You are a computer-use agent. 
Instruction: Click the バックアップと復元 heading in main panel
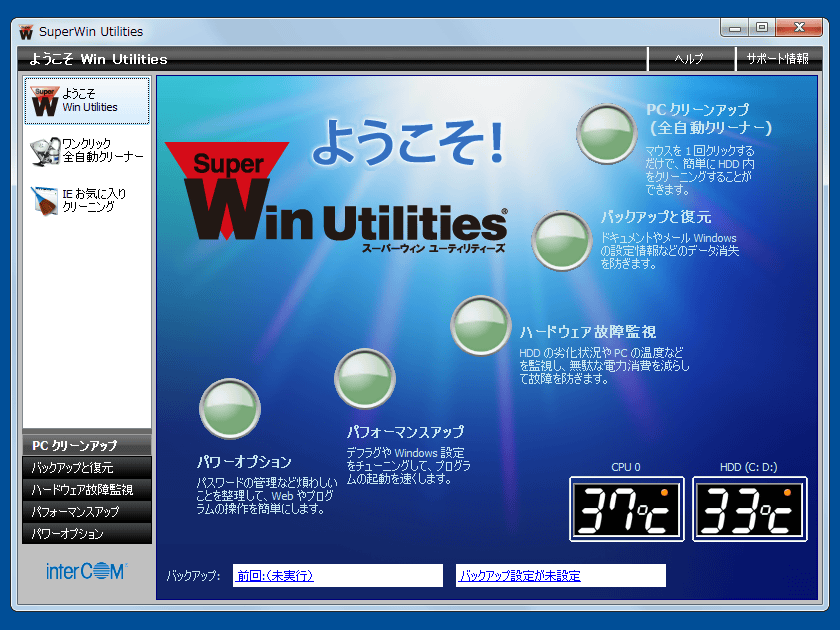(656, 217)
